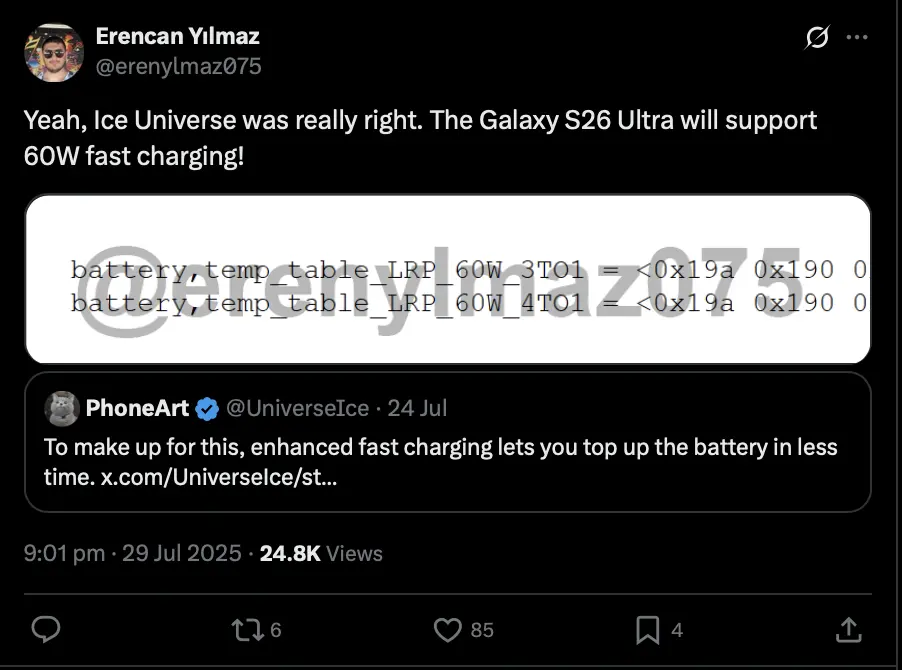Bookmark this post
902x670 pixels.
[647, 629]
